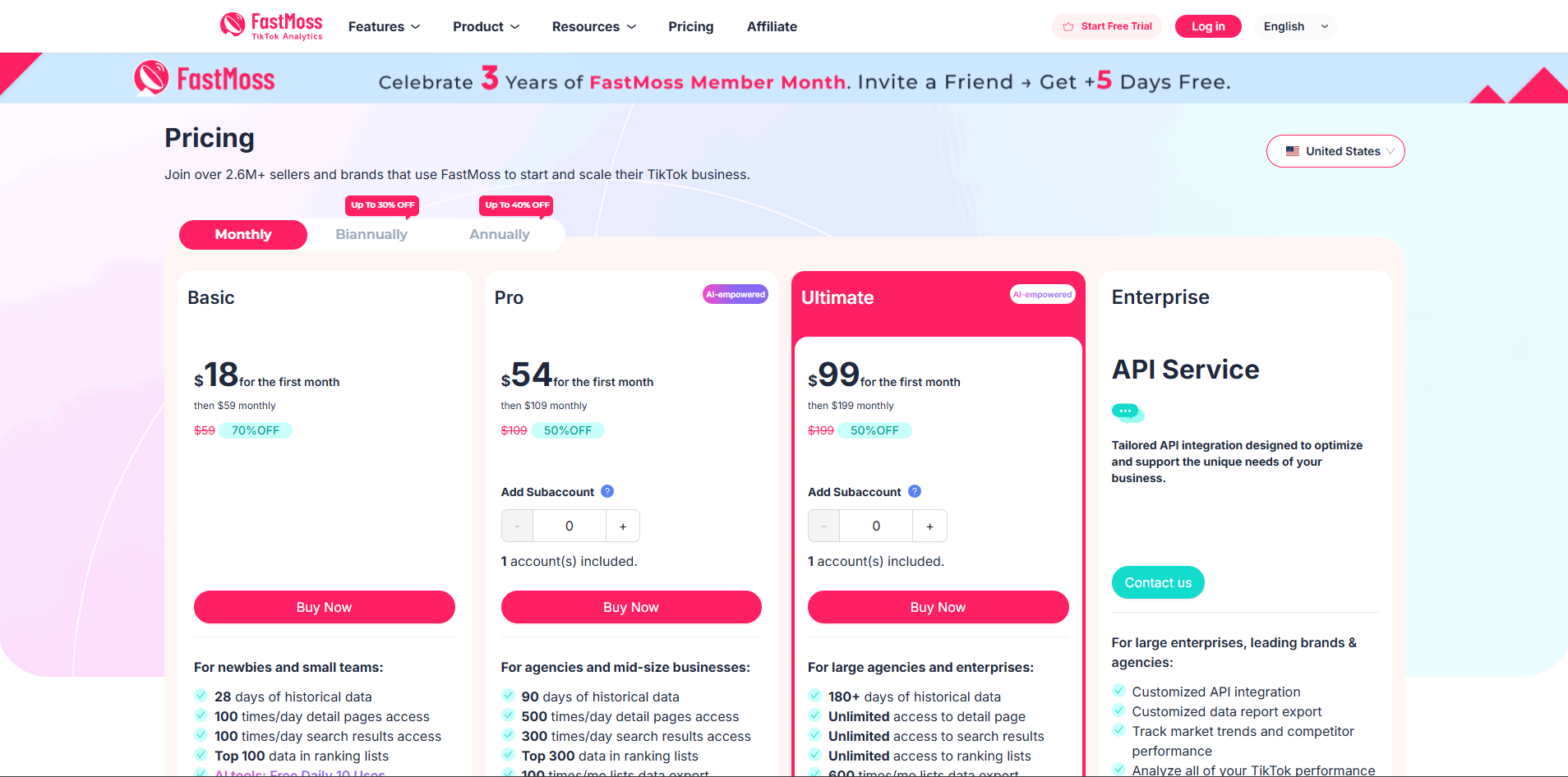Increase Ultimate plan subaccount count
The height and width of the screenshot is (777, 1568).
[x=929, y=526]
